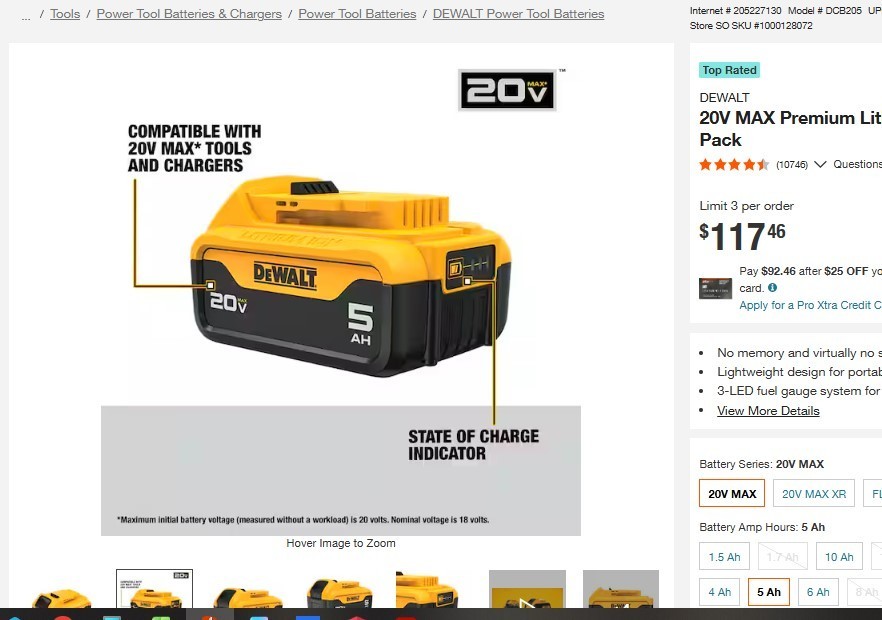
Task: Select the first battery thumbnail image
Action: (62, 597)
